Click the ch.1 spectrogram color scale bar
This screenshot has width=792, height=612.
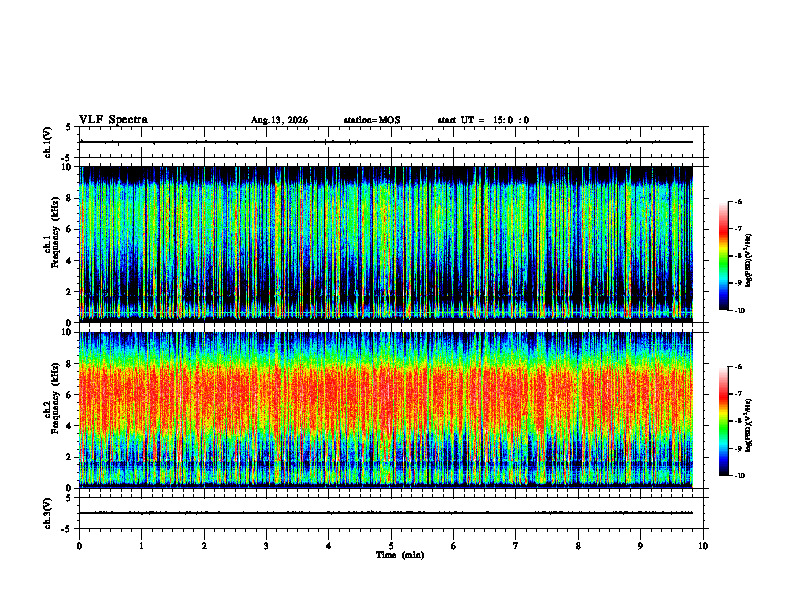click(724, 256)
